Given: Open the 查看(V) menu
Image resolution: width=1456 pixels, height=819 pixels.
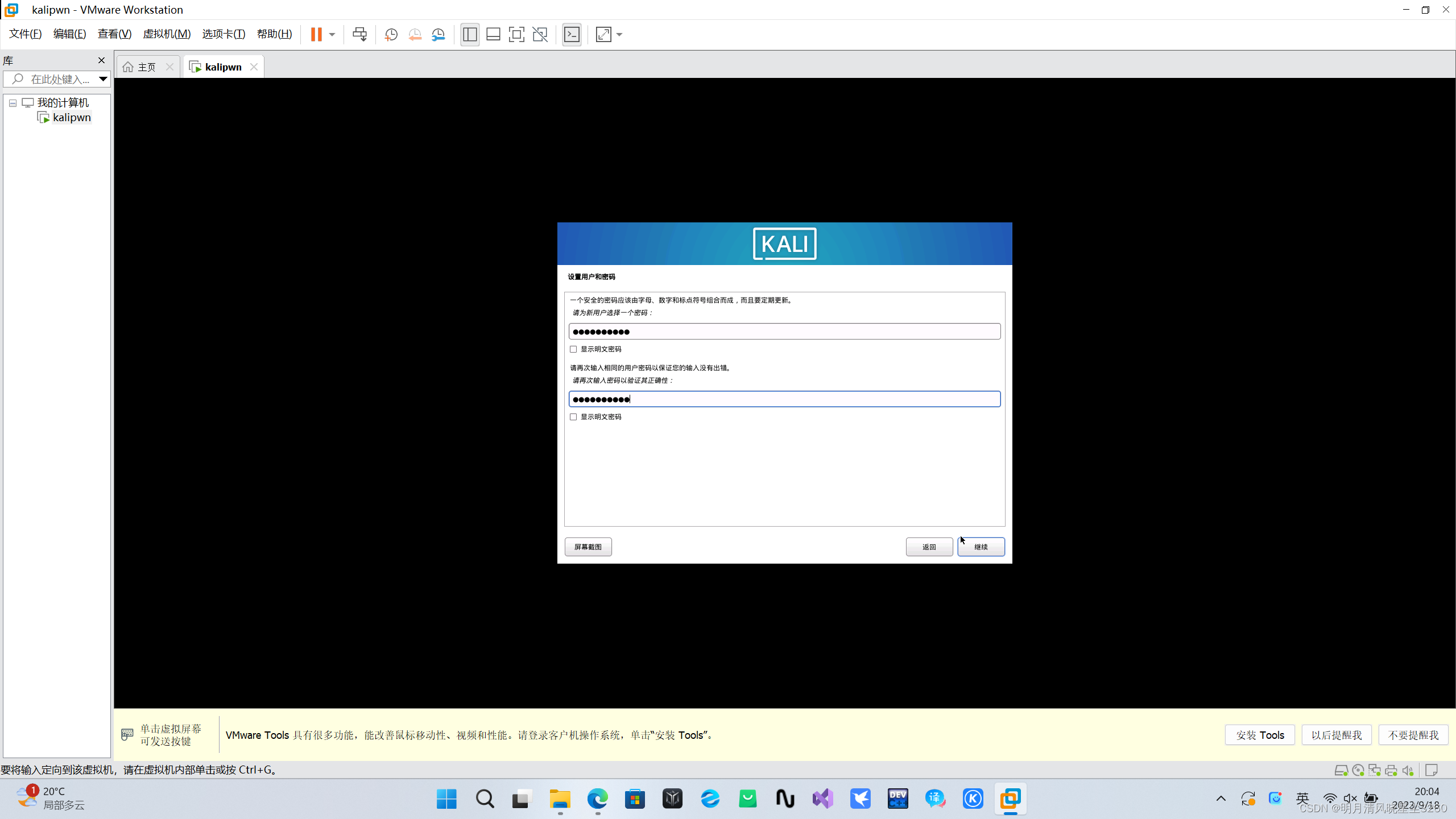Looking at the screenshot, I should (114, 34).
